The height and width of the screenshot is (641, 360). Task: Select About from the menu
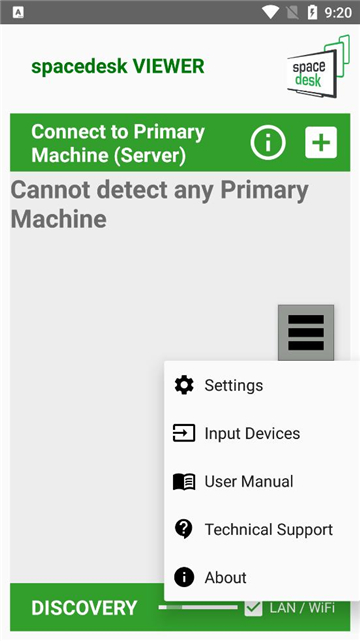click(262, 578)
